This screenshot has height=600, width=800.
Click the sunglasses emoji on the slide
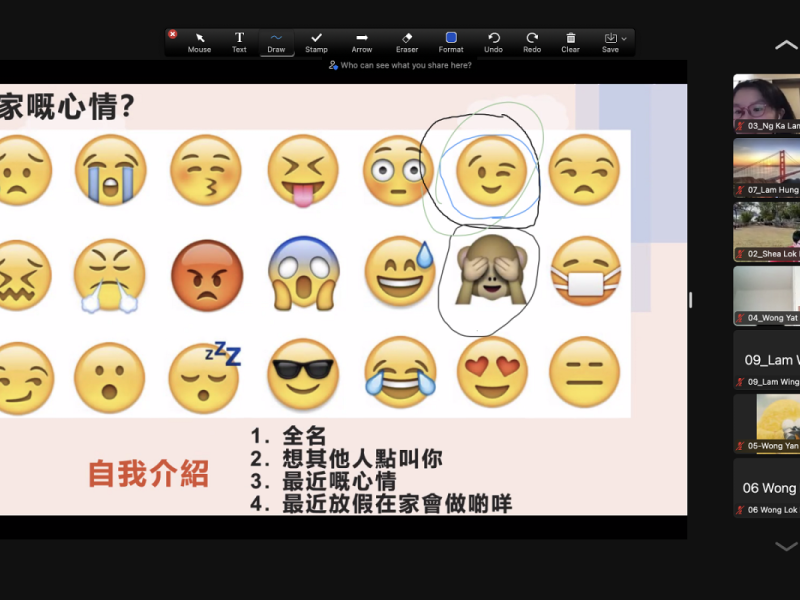coord(303,373)
